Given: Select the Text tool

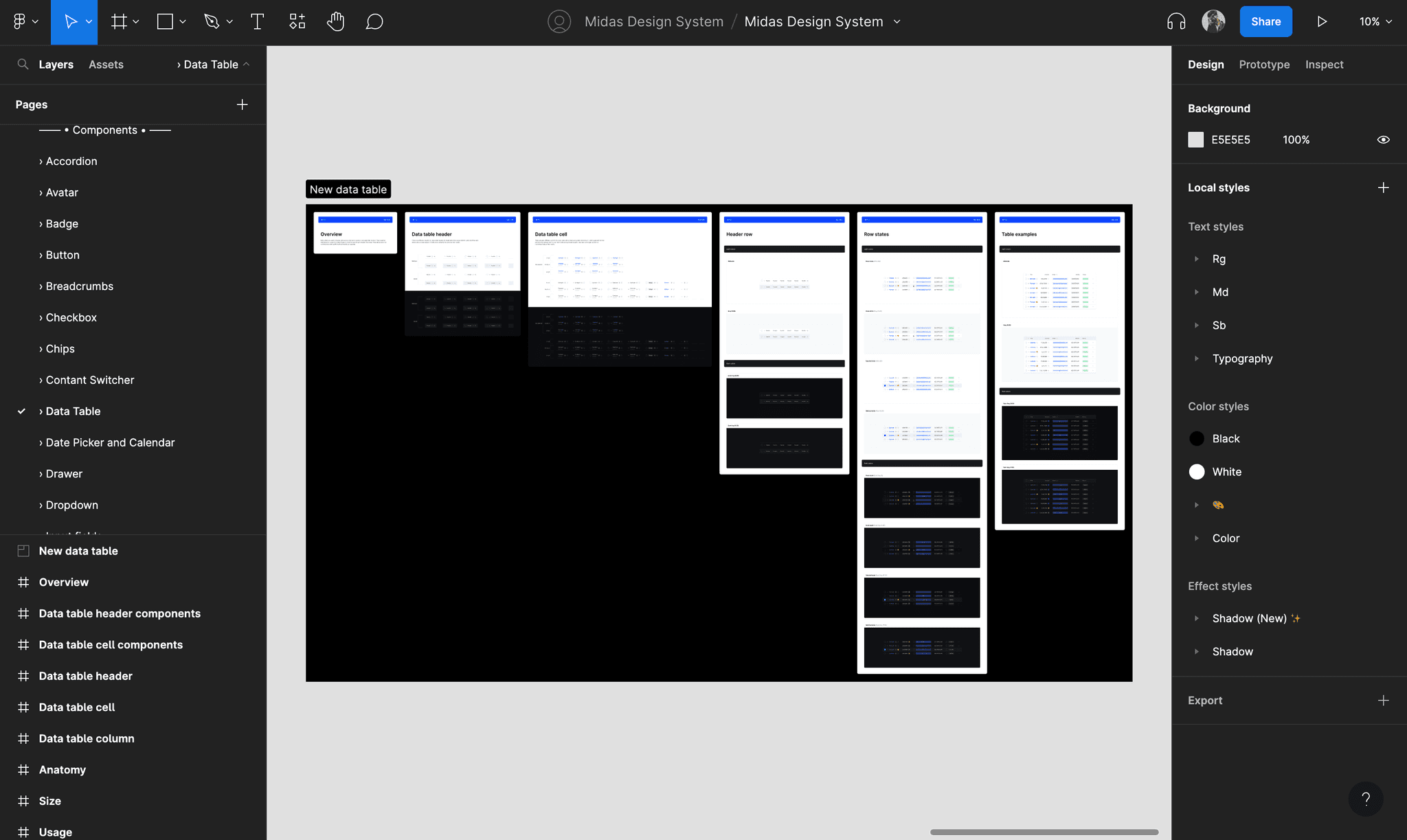Looking at the screenshot, I should [257, 22].
